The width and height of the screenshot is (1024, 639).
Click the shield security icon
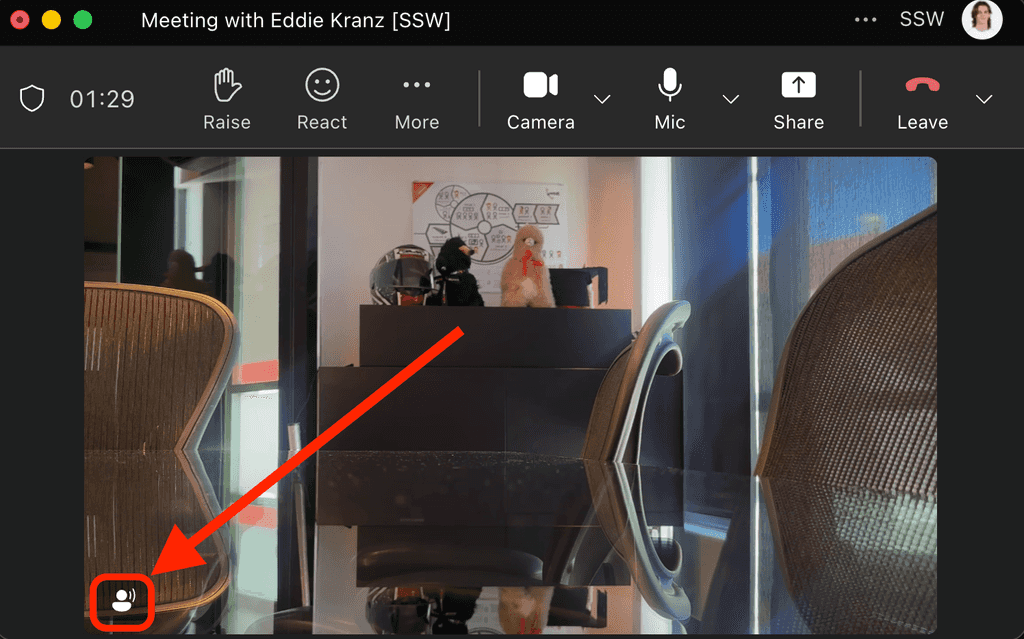click(x=32, y=99)
